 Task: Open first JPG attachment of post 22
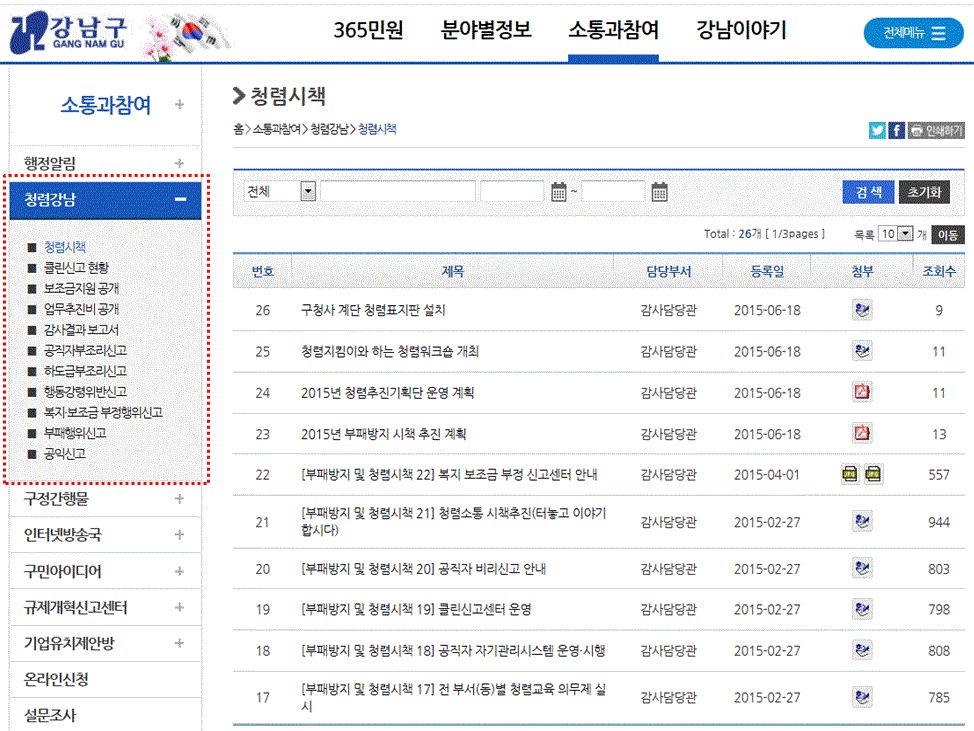click(x=851, y=474)
